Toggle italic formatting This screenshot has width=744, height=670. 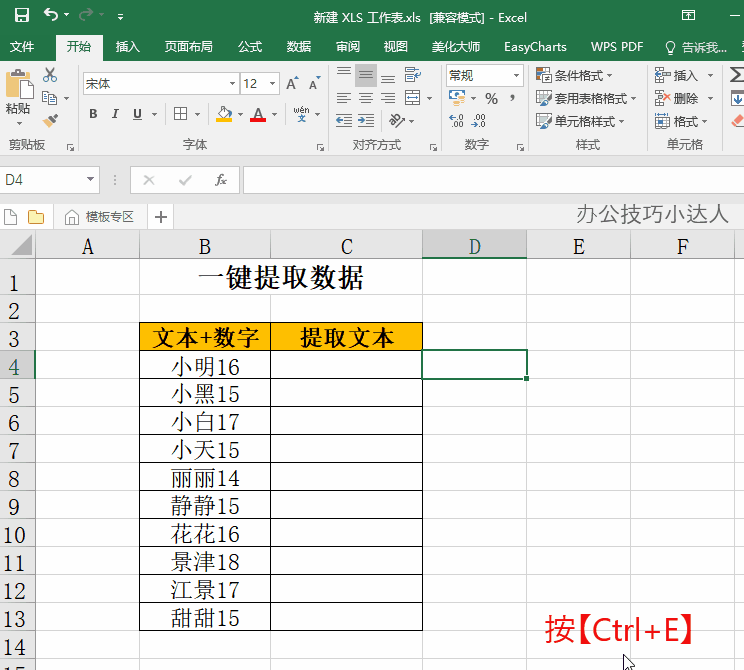point(115,114)
